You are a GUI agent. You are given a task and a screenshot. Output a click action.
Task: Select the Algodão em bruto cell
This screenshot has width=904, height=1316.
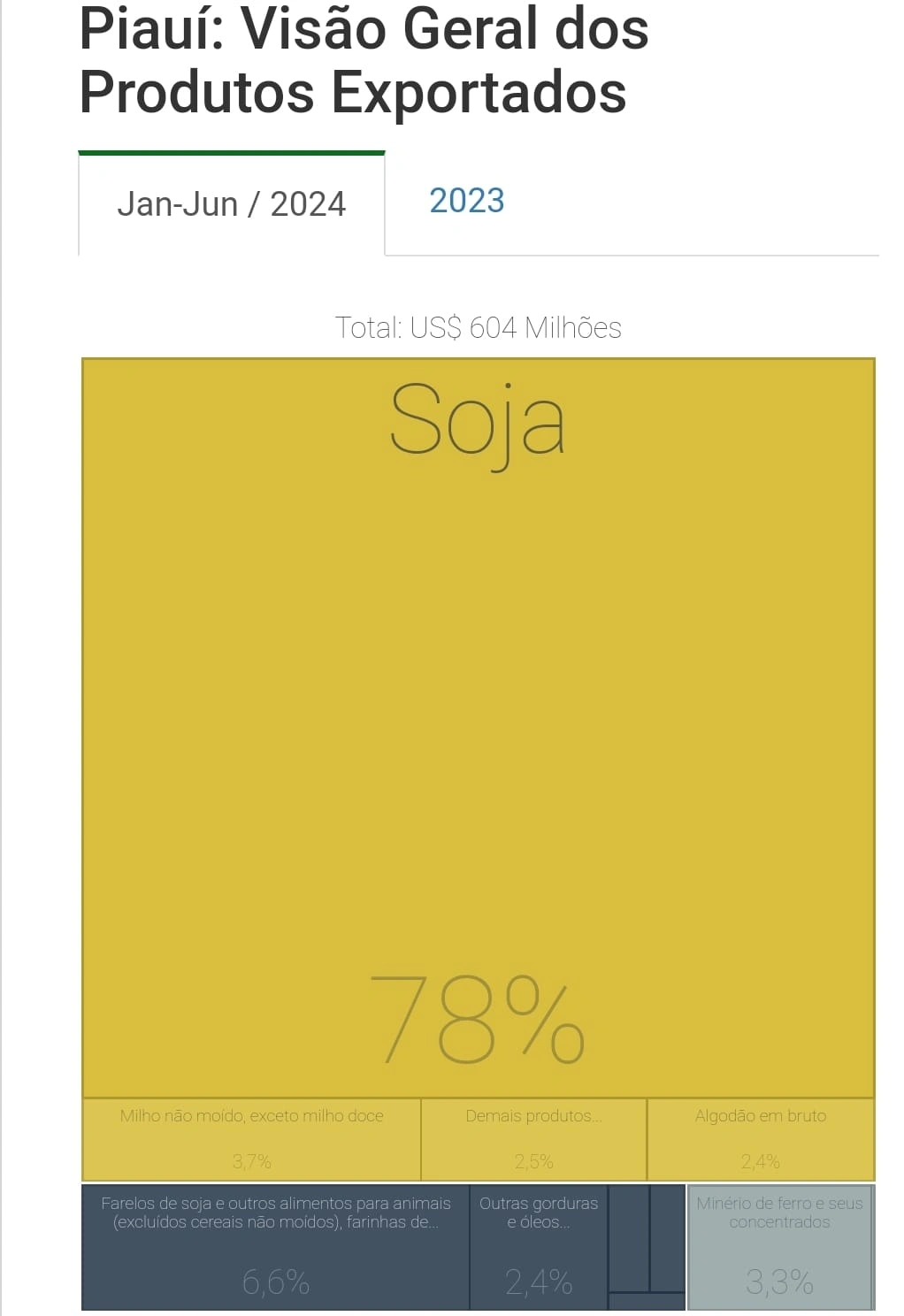click(x=761, y=1139)
